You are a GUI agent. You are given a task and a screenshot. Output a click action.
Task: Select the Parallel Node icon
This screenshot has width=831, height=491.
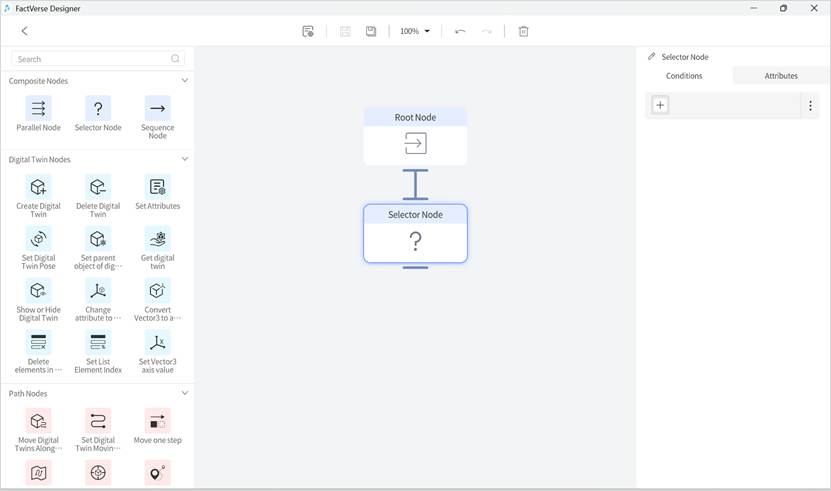38,108
